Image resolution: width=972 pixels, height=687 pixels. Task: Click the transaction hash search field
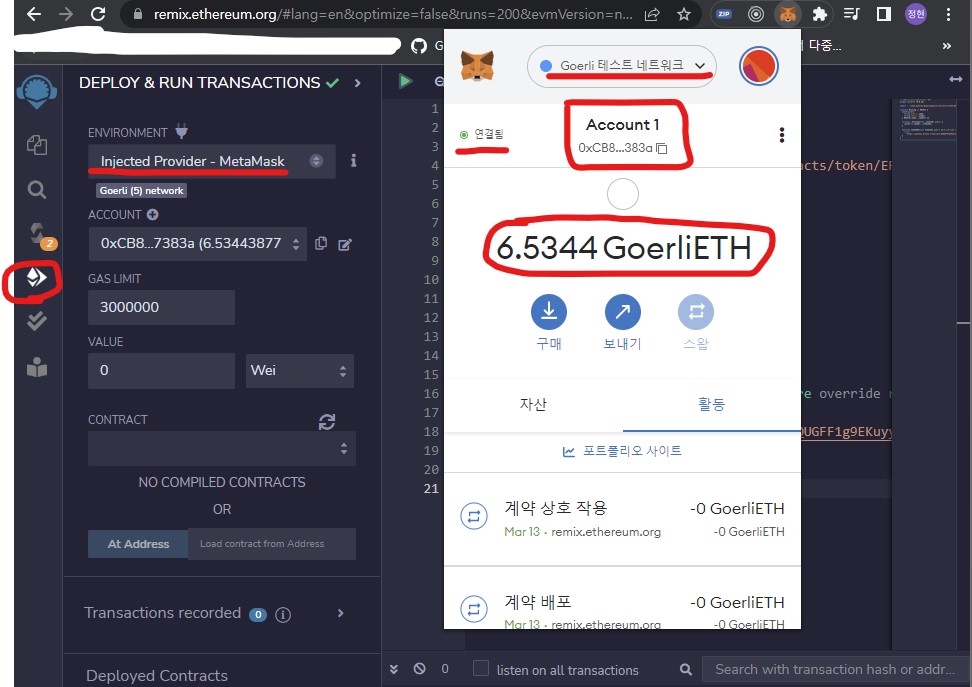click(836, 669)
